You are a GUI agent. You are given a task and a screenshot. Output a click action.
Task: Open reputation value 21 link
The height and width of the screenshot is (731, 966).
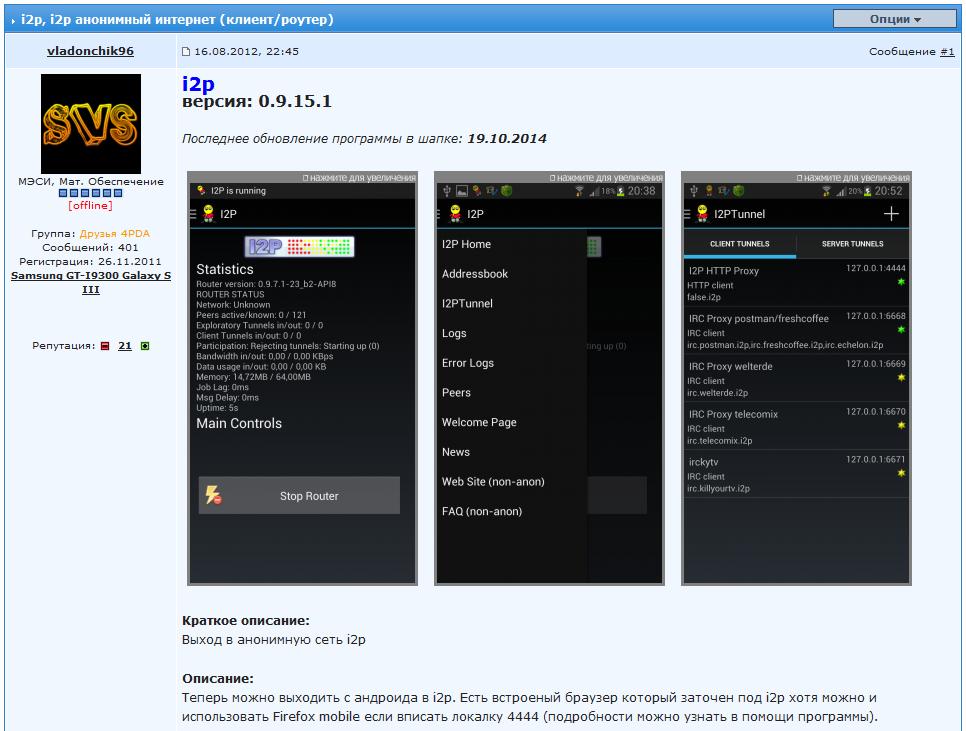pos(125,346)
